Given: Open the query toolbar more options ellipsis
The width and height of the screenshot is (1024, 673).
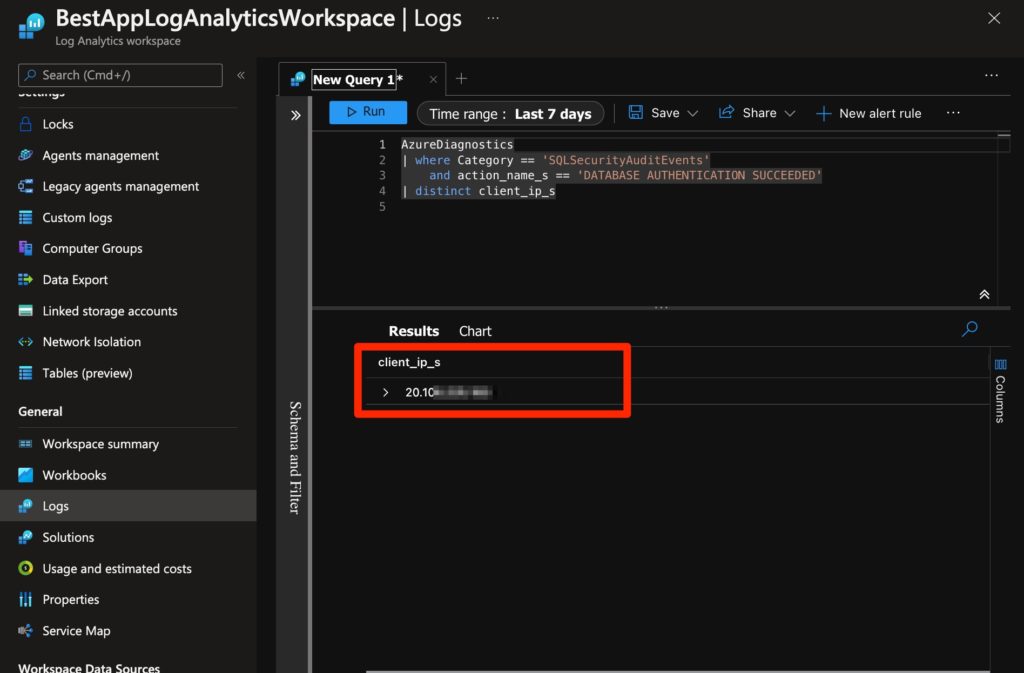Looking at the screenshot, I should (x=953, y=113).
